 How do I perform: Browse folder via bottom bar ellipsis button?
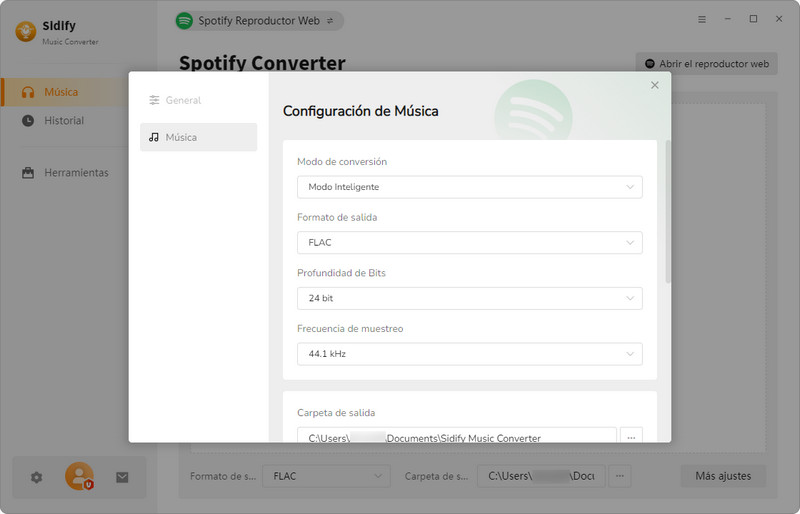click(620, 476)
